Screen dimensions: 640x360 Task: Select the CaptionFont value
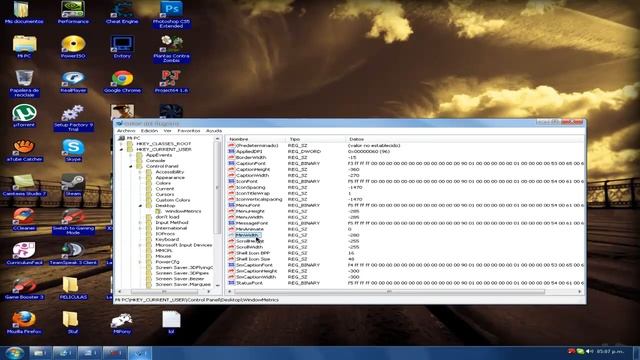coord(251,163)
